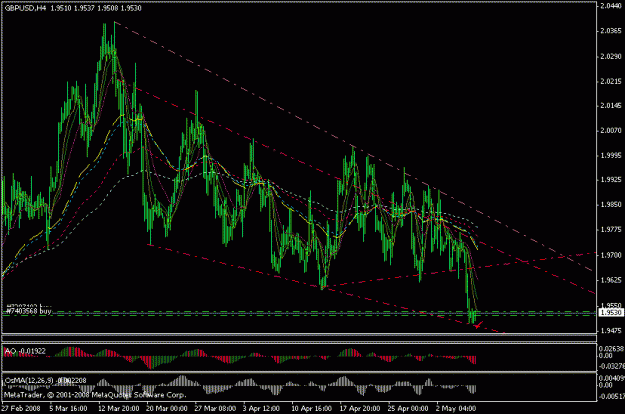Click the 20 Mar 00:00 time label
625x414 pixels.
(167, 408)
